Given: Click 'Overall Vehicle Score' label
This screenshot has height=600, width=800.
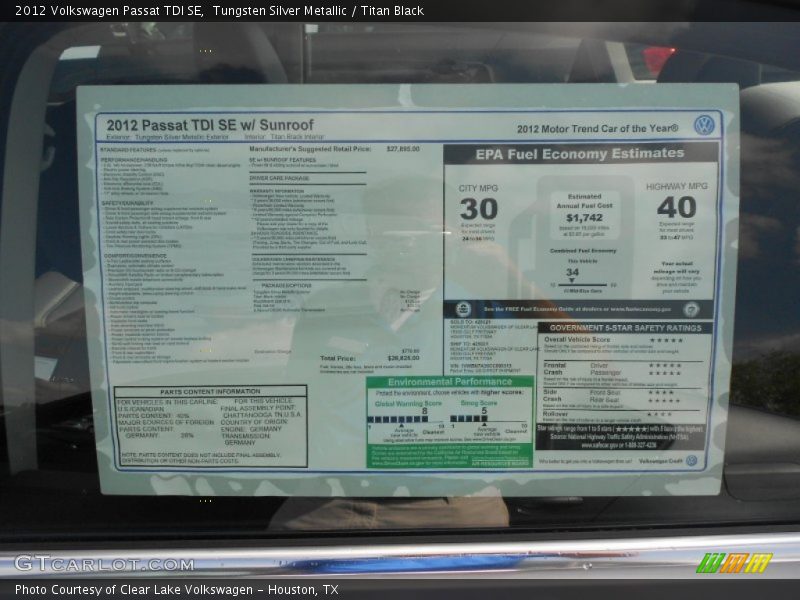Looking at the screenshot, I should tap(577, 339).
